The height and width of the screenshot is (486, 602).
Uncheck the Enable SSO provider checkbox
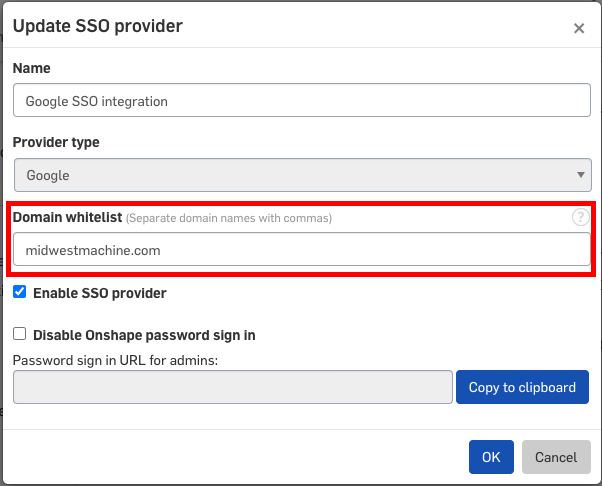[x=20, y=292]
